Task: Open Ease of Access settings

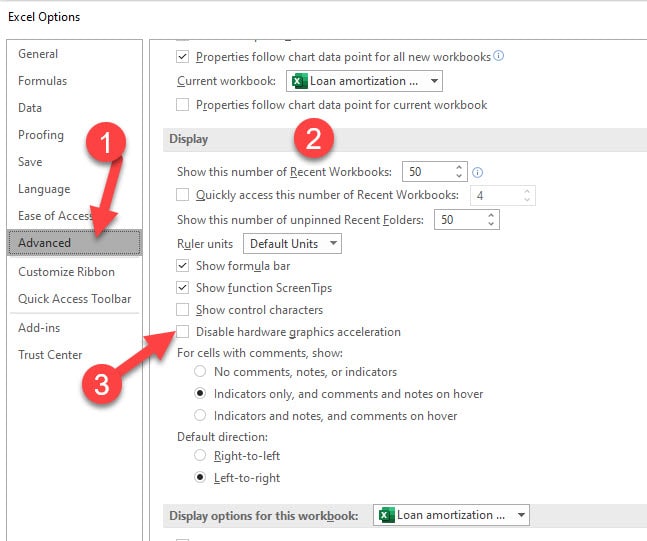Action: [x=56, y=216]
